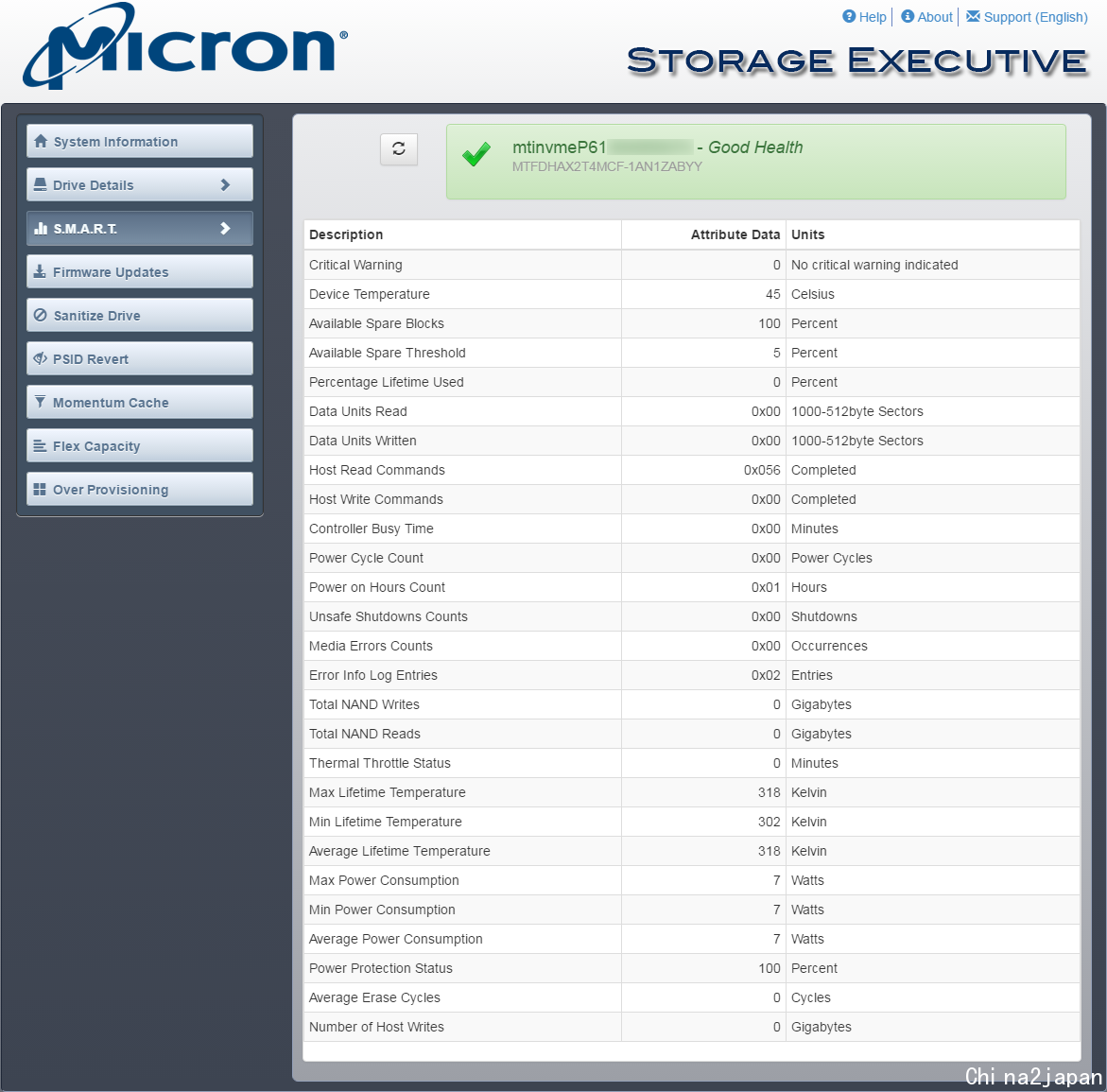This screenshot has height=1092, width=1107.
Task: Select the Media Errors Counts row label
Action: 371,646
